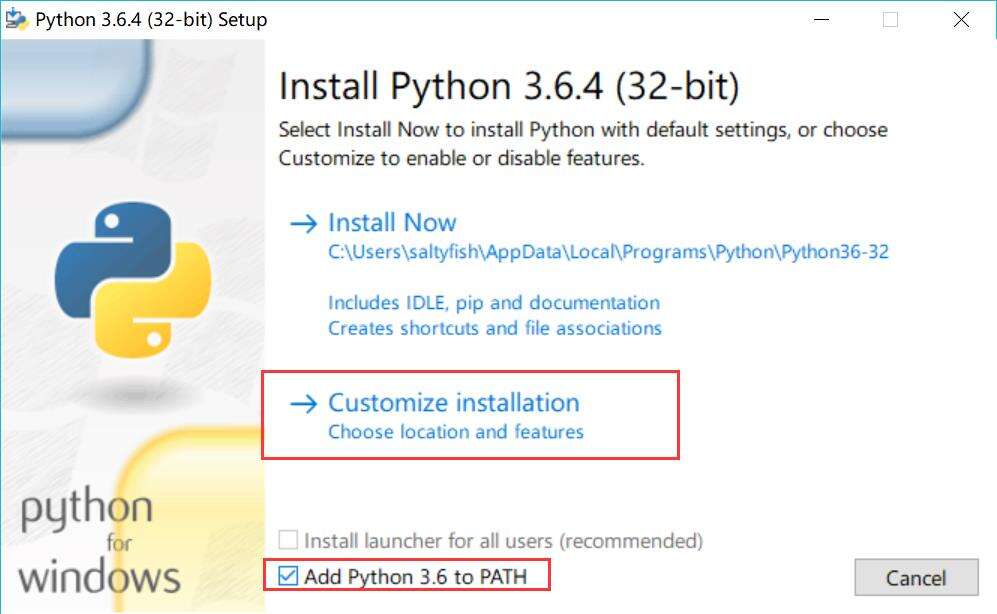This screenshot has height=614, width=997.
Task: Click the Python installer icon in title bar
Action: (16, 20)
